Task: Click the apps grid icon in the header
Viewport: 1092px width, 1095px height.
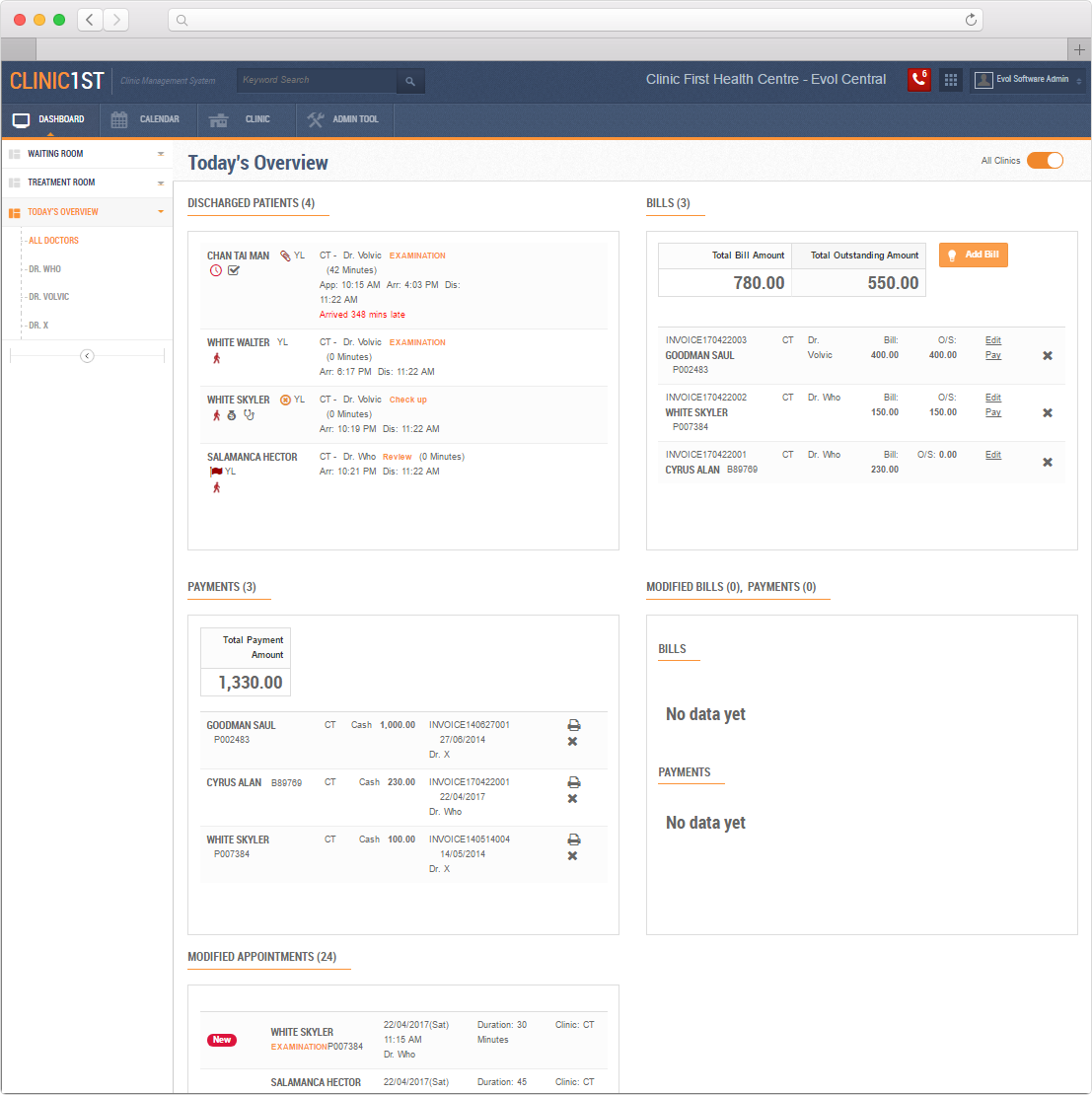Action: click(x=950, y=79)
